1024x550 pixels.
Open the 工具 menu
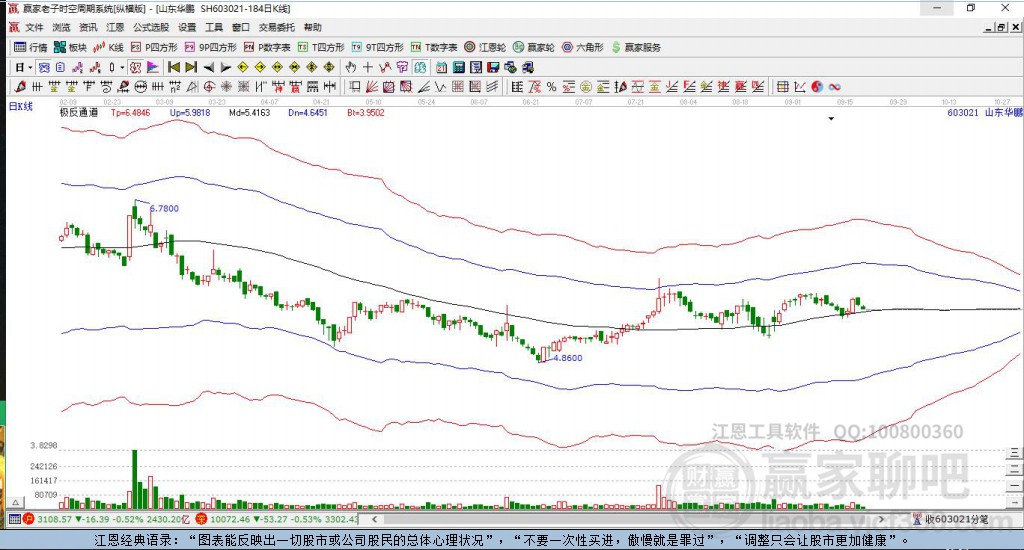[x=214, y=27]
